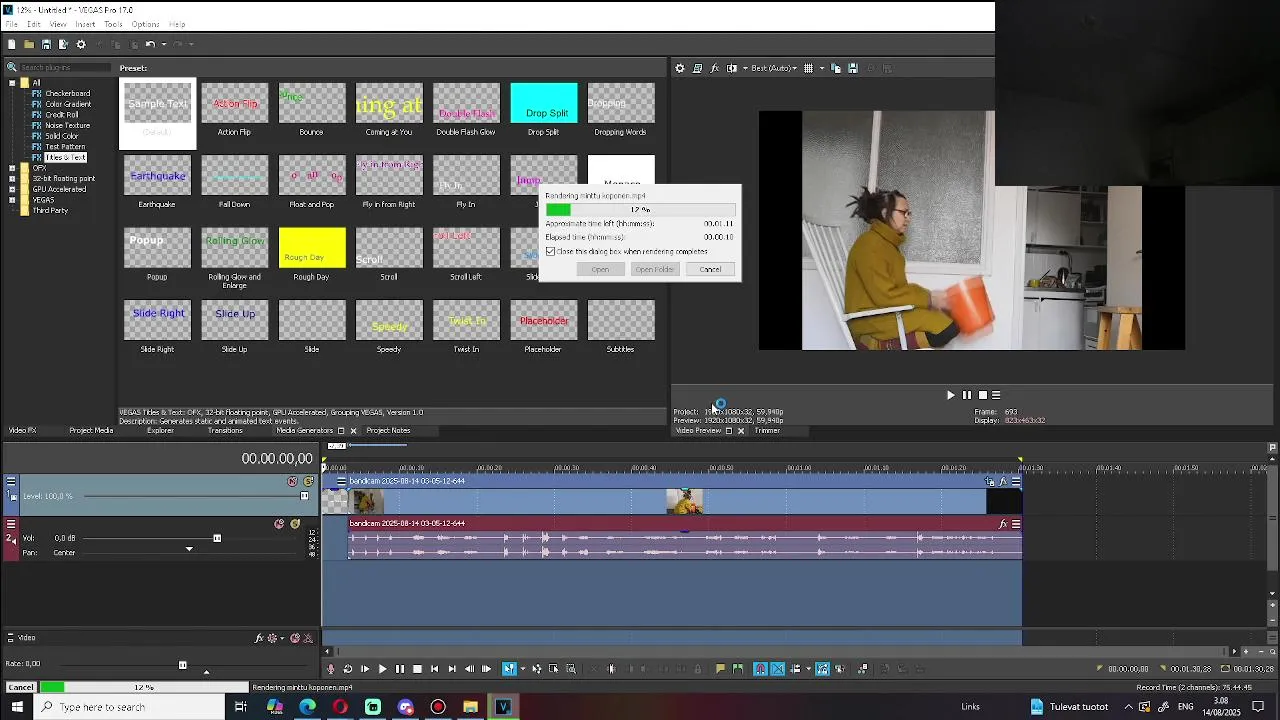This screenshot has height=720, width=1280.
Task: Choose the Earthquake preset thumbnail
Action: pyautogui.click(x=157, y=176)
